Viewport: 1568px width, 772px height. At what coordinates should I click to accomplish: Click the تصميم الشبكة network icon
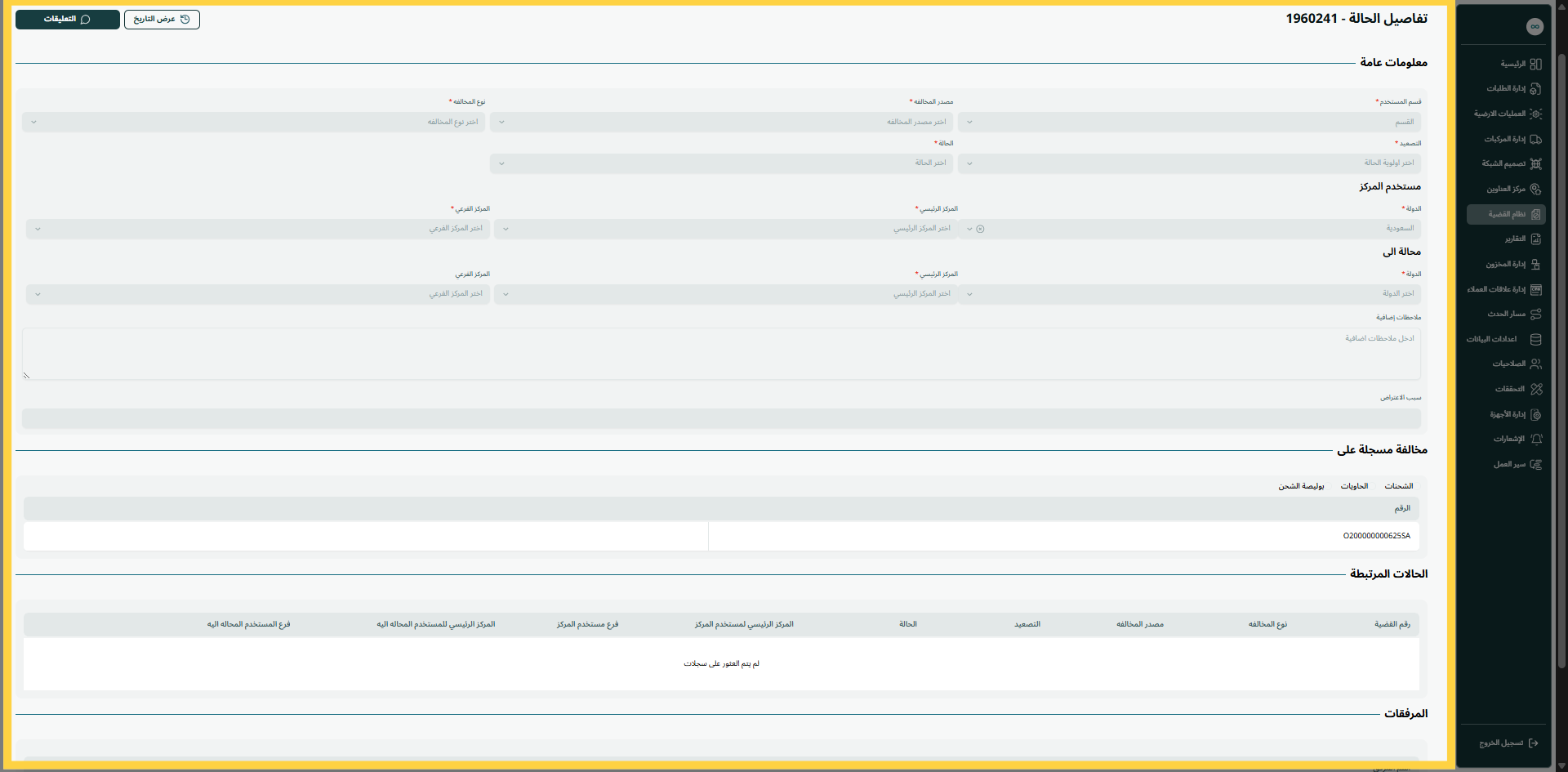tap(1535, 163)
